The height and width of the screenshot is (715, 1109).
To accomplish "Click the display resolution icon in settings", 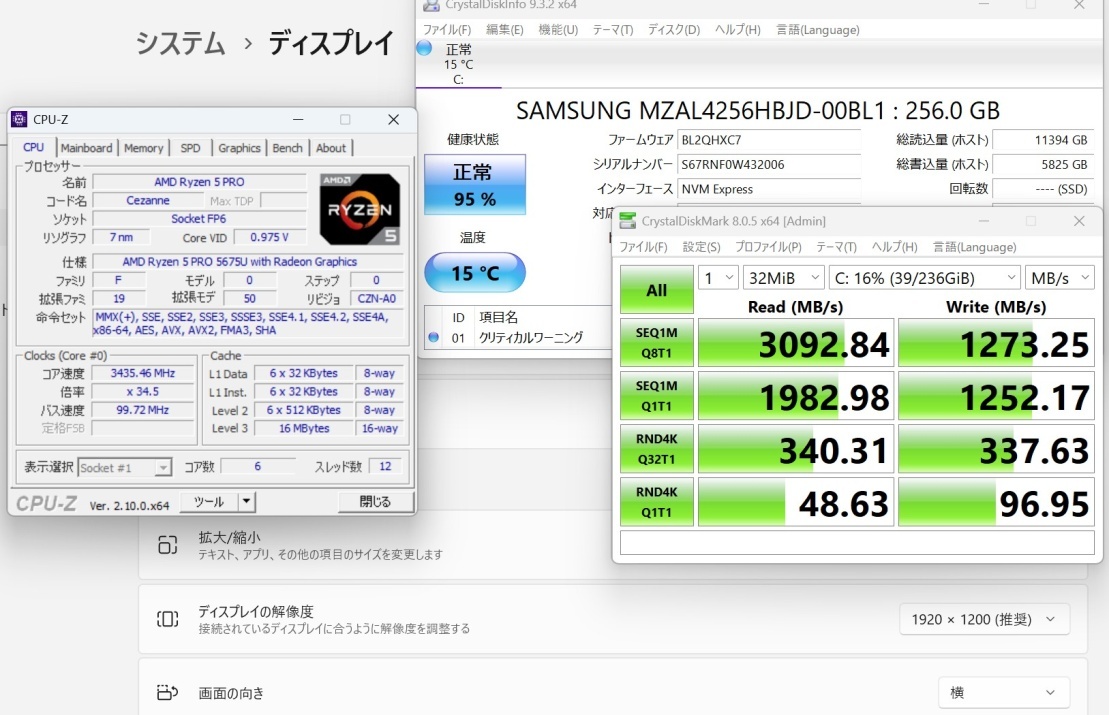I will tap(168, 620).
